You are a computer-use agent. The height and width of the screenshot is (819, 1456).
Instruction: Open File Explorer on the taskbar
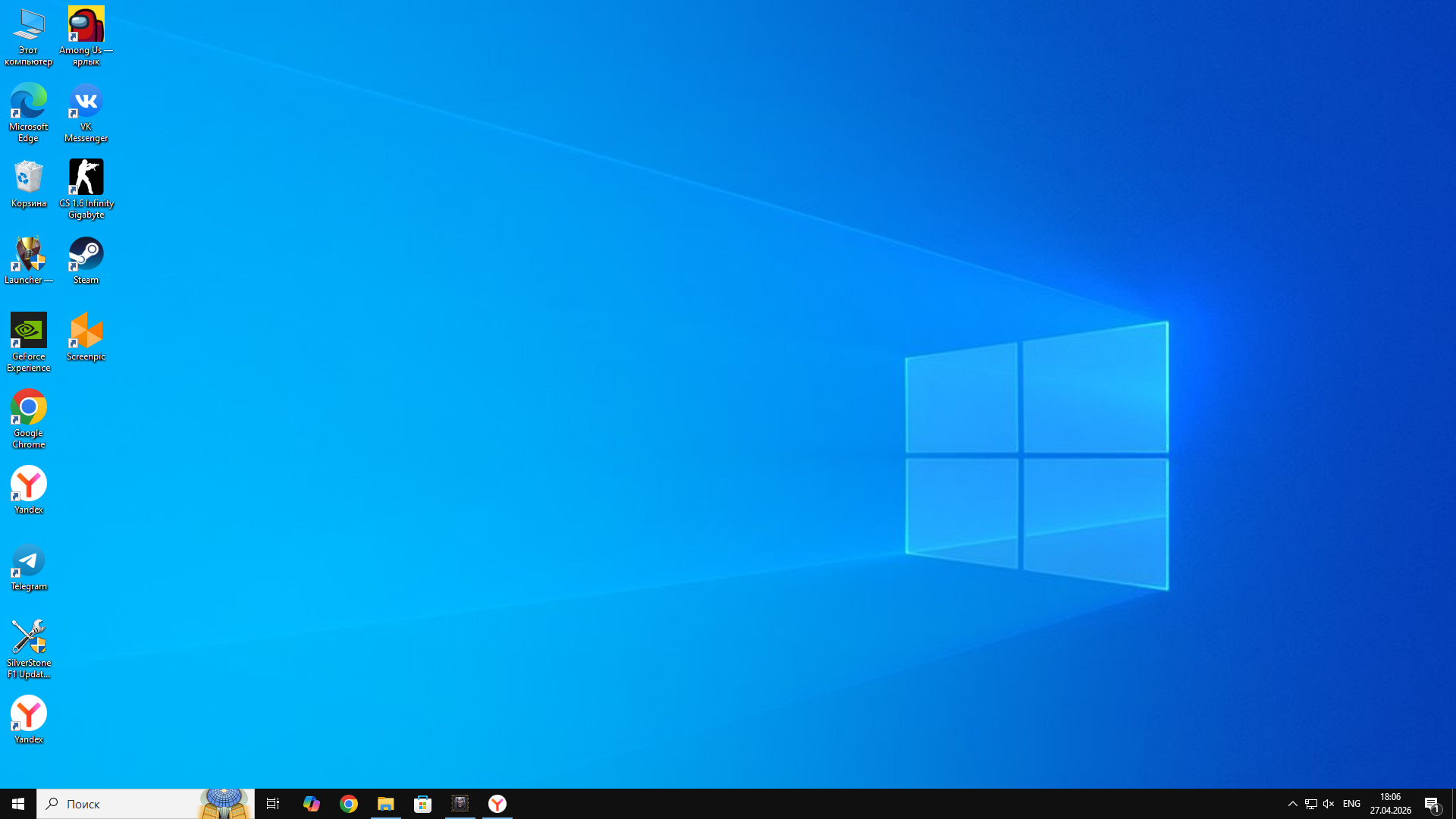(385, 804)
